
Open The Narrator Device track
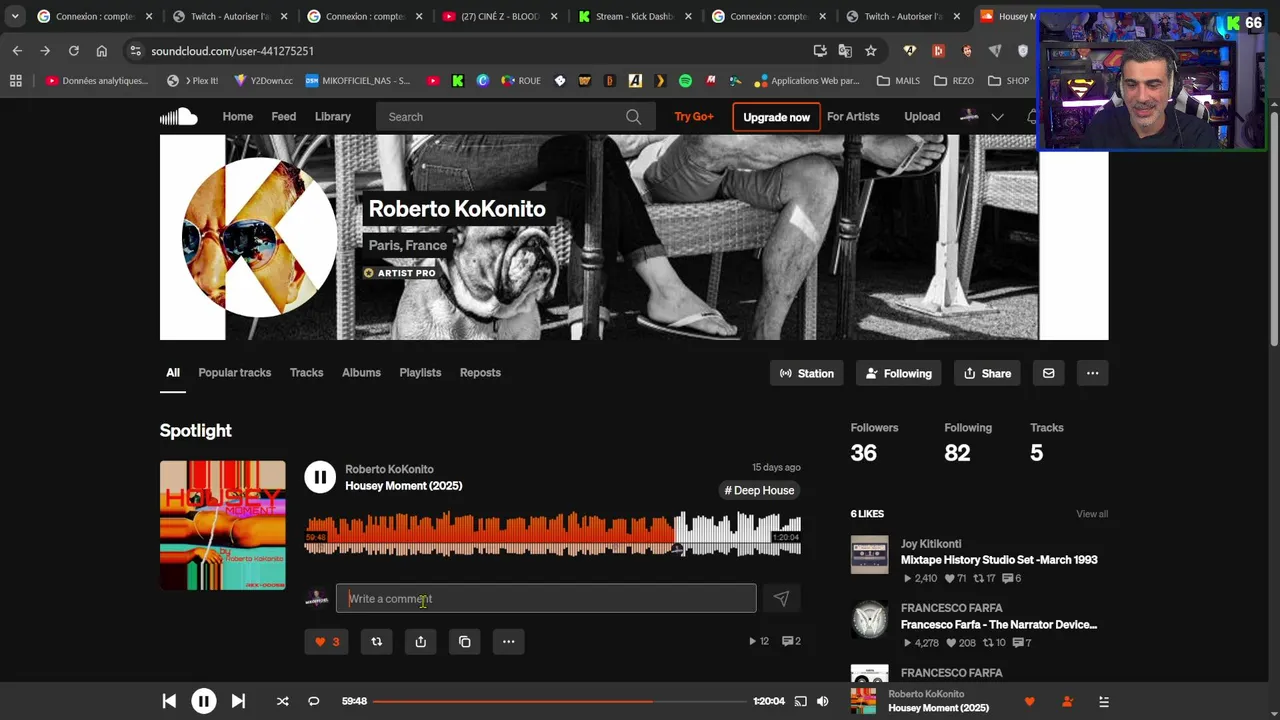999,625
